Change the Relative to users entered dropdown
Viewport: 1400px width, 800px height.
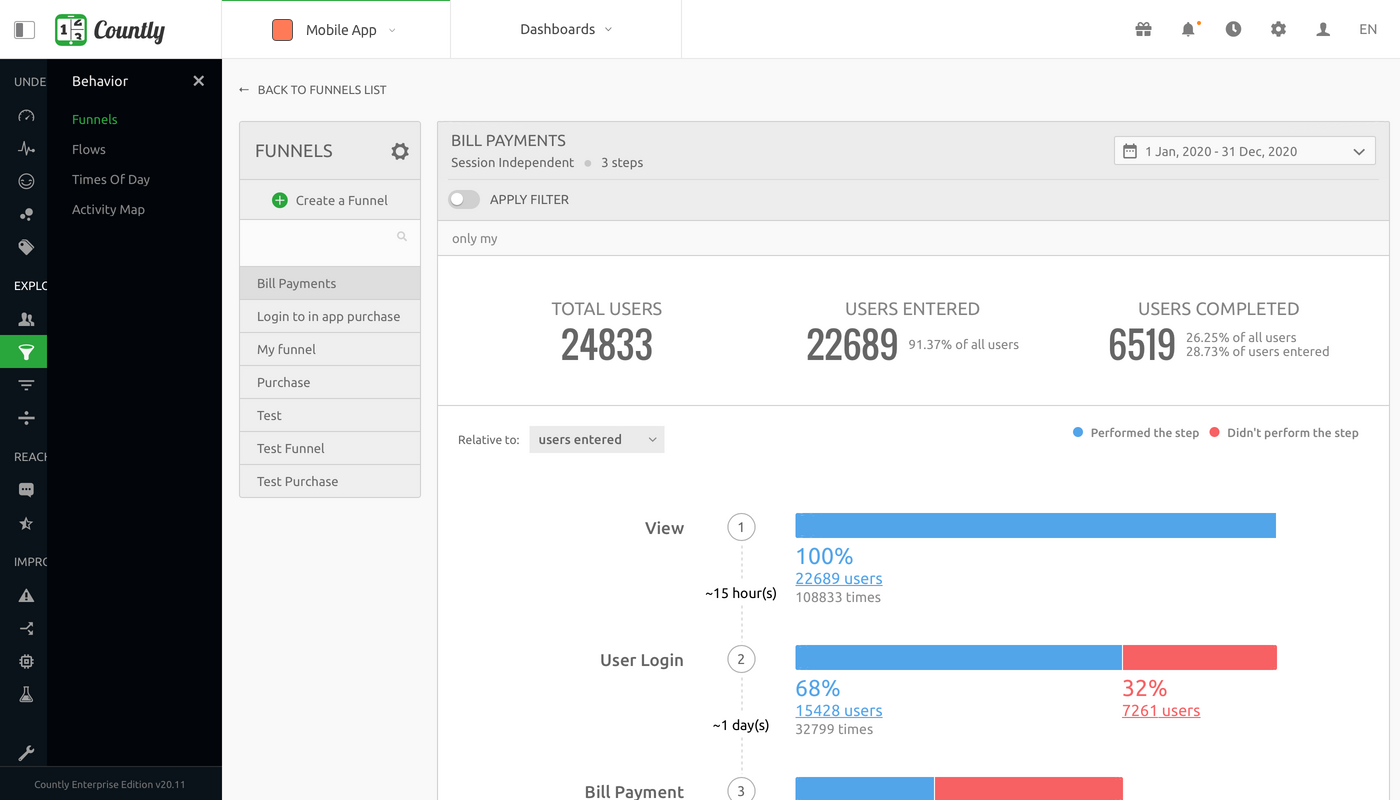[x=596, y=440]
